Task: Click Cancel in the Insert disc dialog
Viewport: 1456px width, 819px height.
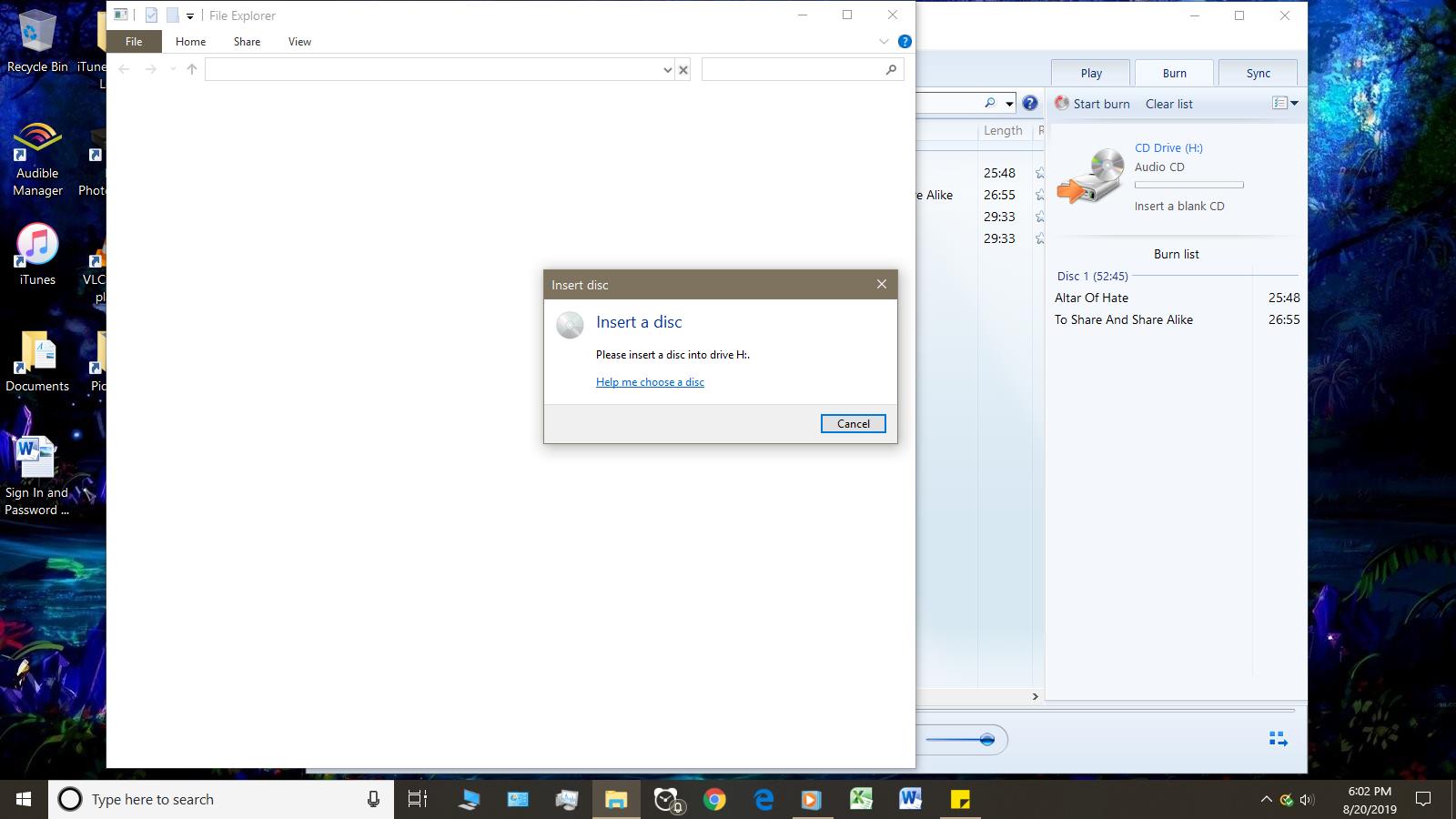Action: [x=853, y=423]
